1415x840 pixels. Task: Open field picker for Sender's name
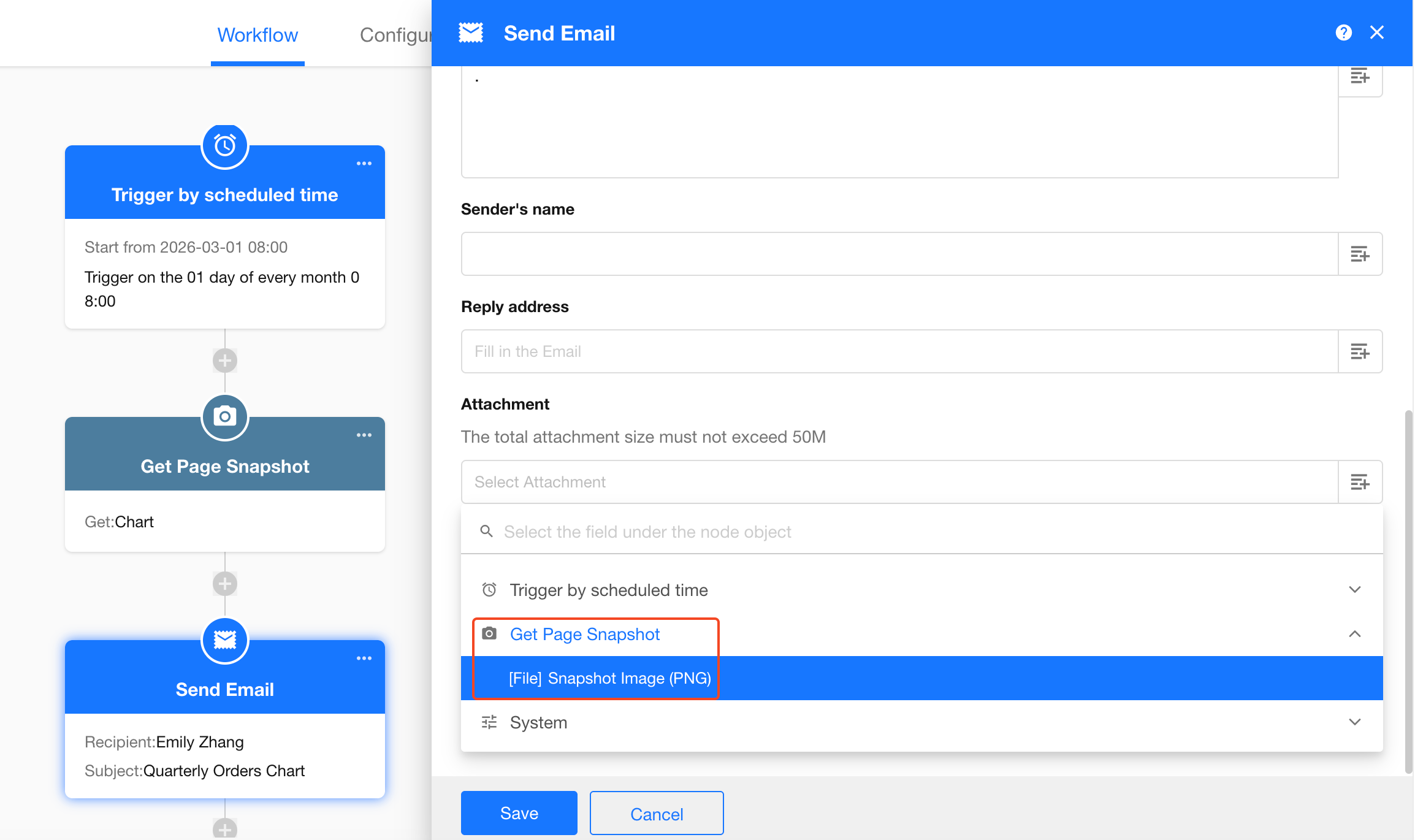point(1359,254)
